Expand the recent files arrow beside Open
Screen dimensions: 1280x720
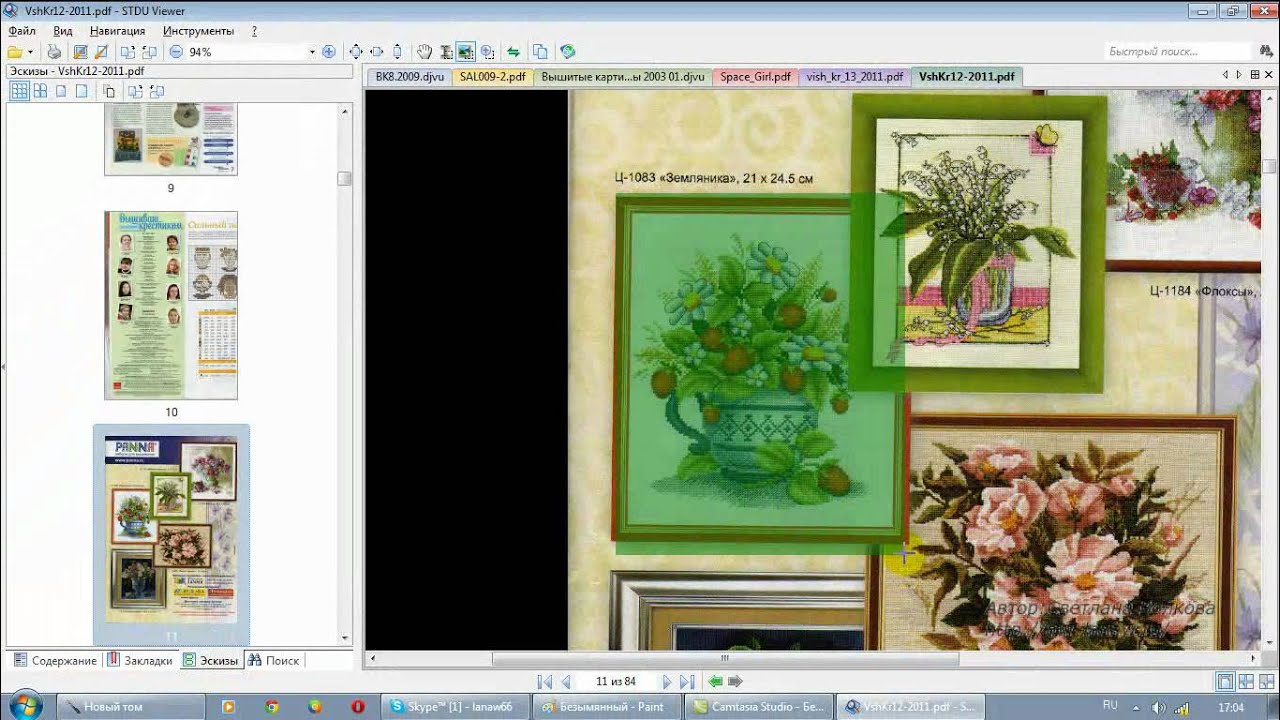[x=30, y=52]
